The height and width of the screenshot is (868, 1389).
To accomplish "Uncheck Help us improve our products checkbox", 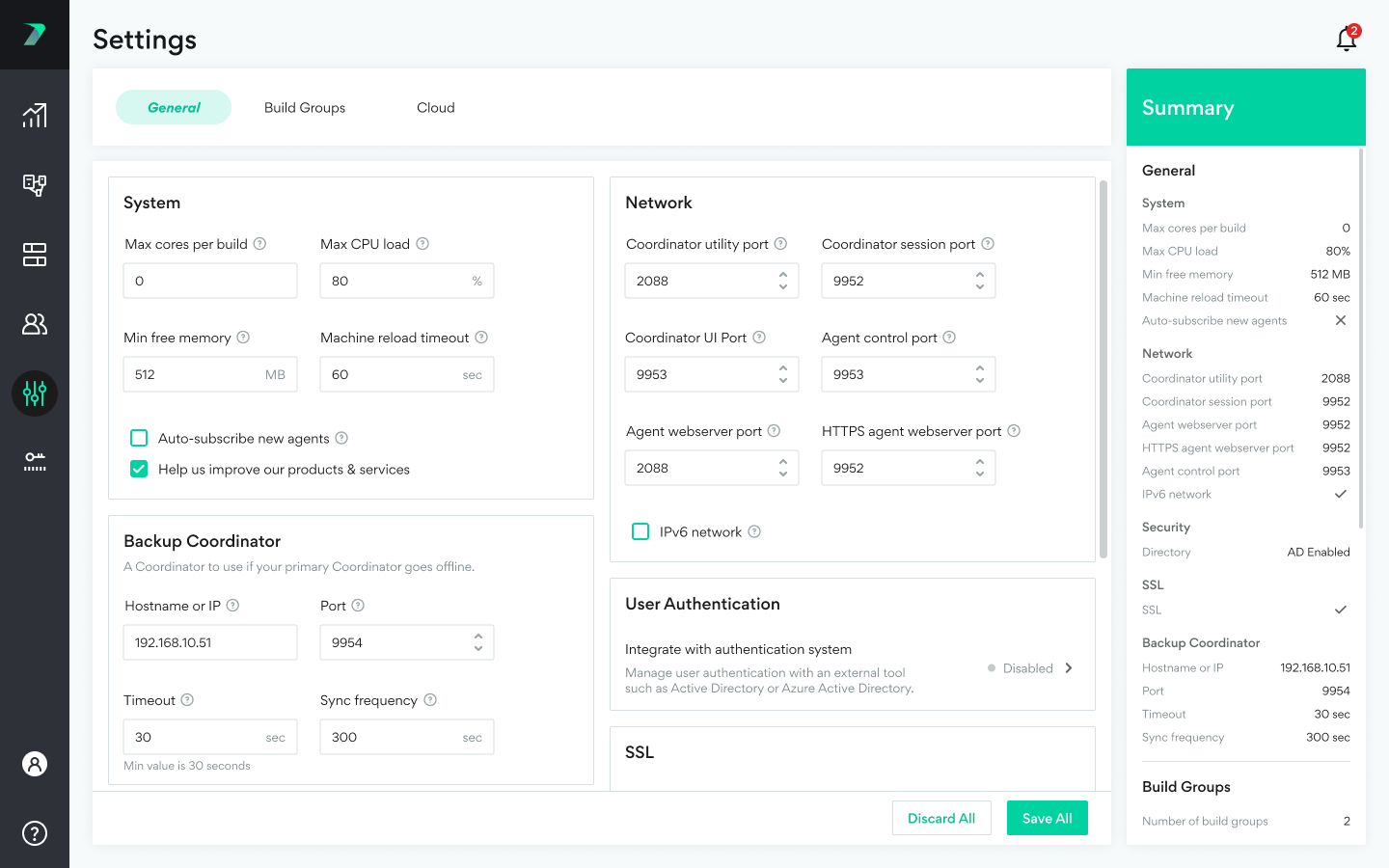I will pos(139,469).
